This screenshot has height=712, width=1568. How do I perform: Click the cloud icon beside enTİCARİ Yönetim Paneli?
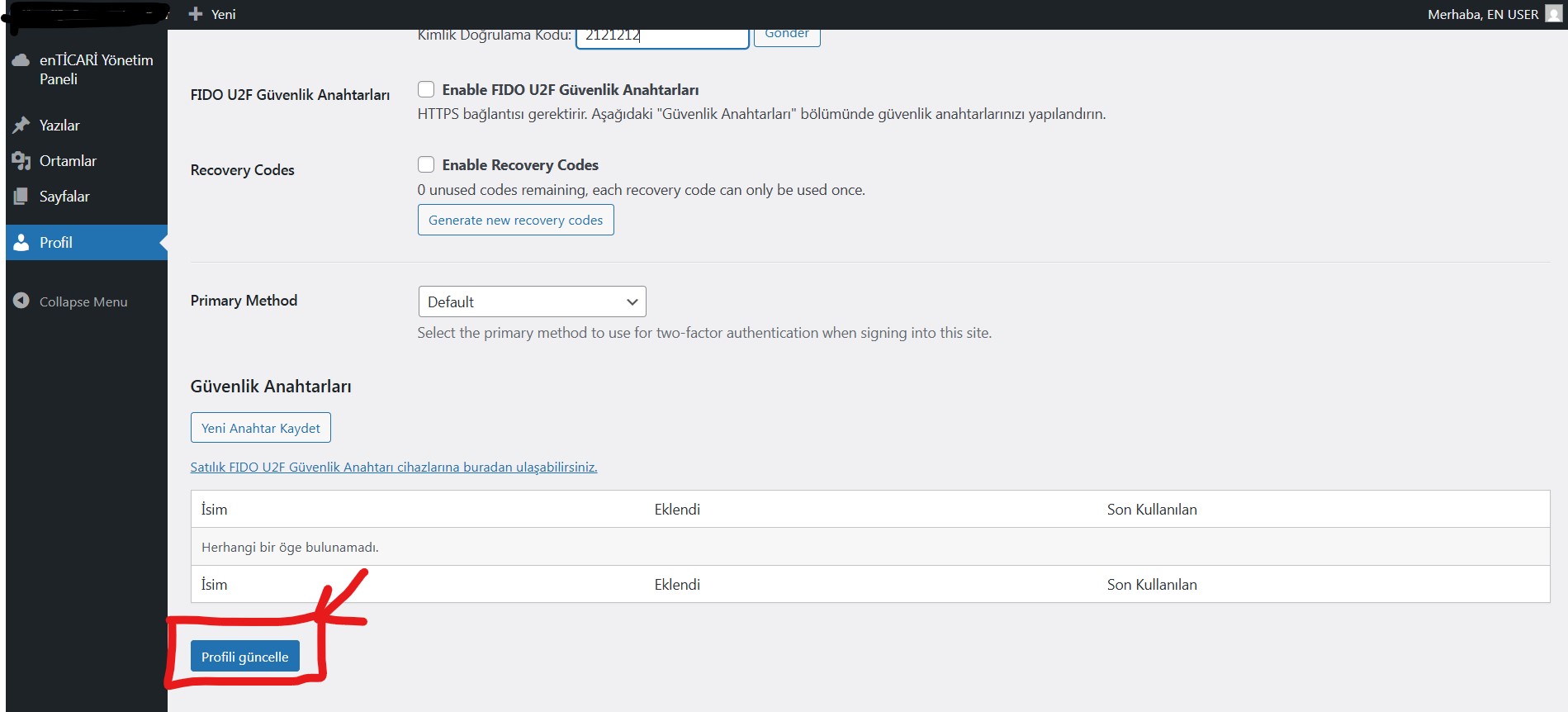(21, 60)
